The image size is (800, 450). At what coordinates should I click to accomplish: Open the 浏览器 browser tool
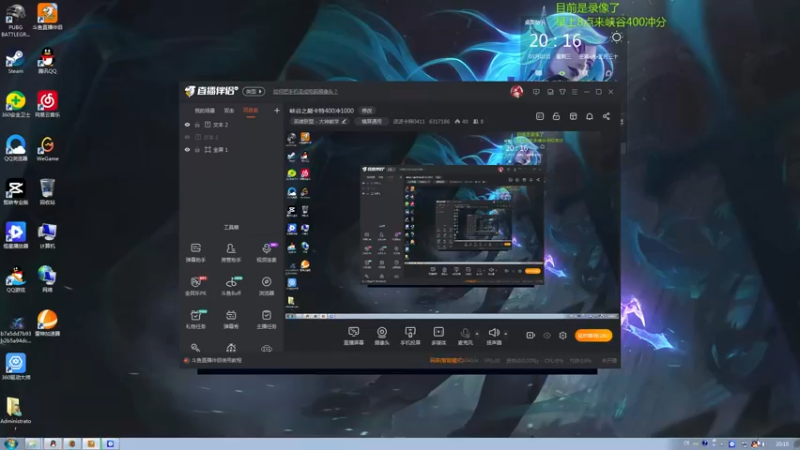pos(266,286)
